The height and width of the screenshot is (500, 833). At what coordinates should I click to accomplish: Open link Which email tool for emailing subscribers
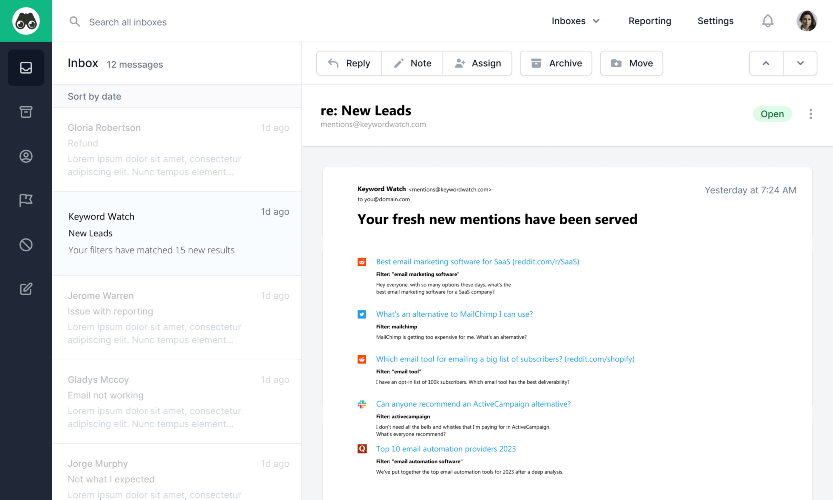[505, 359]
